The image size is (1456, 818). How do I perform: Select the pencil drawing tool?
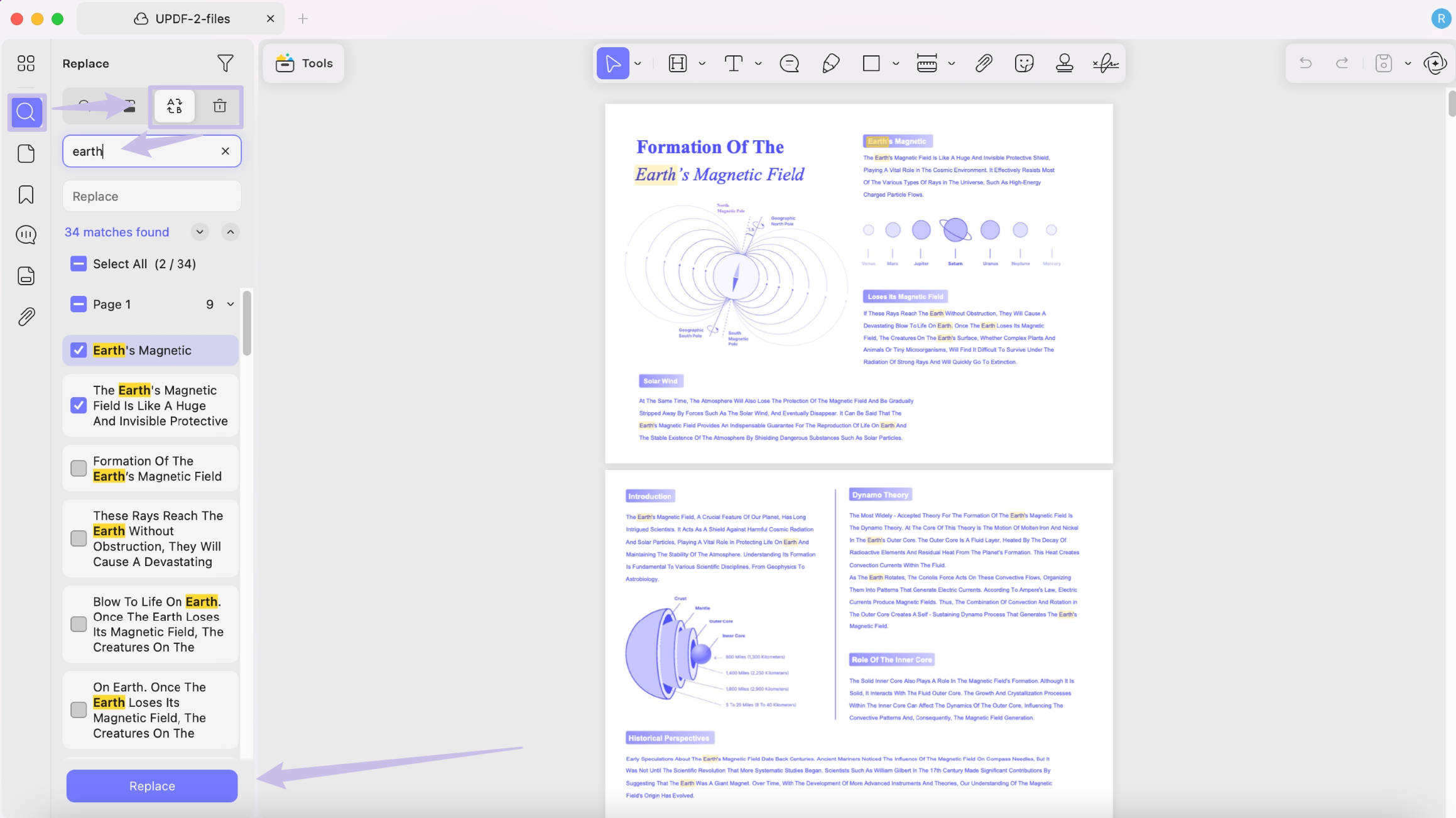click(x=830, y=63)
